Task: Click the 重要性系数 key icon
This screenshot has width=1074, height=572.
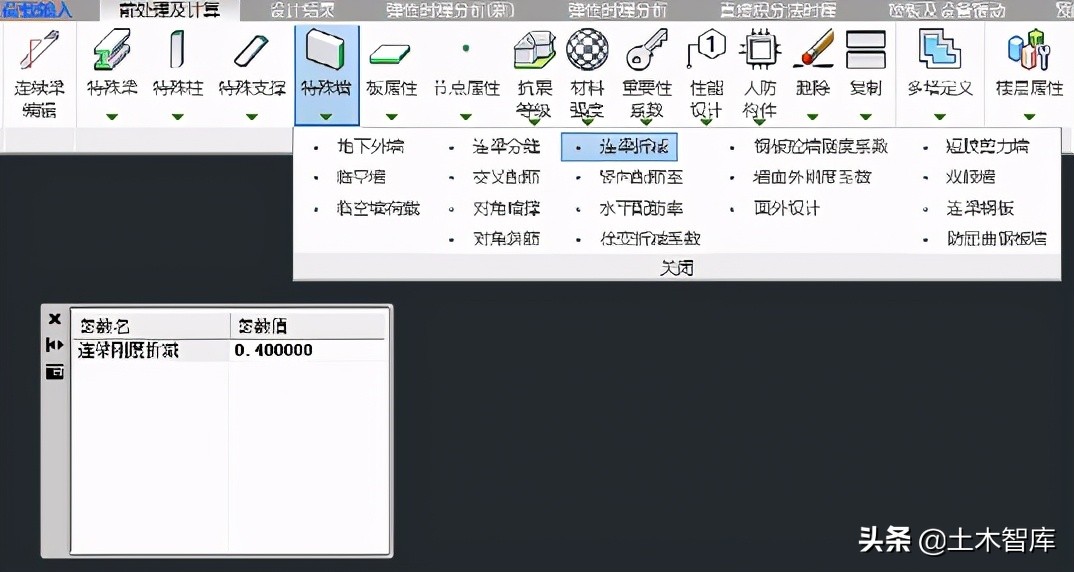Action: coord(647,50)
